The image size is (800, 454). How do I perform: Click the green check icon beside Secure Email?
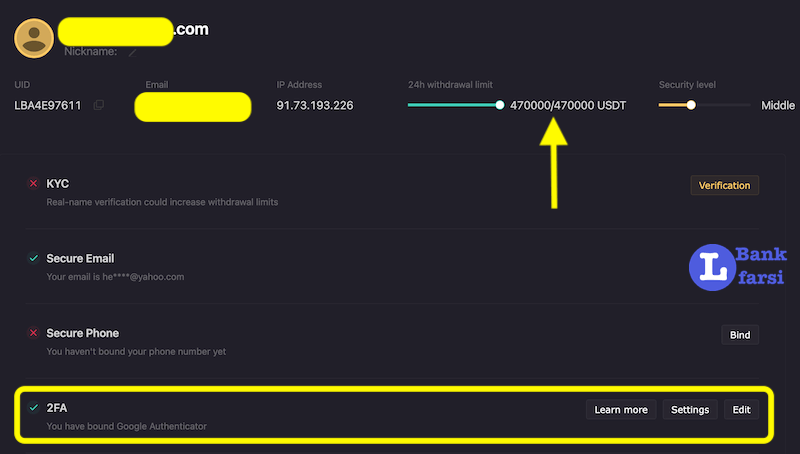[33, 258]
